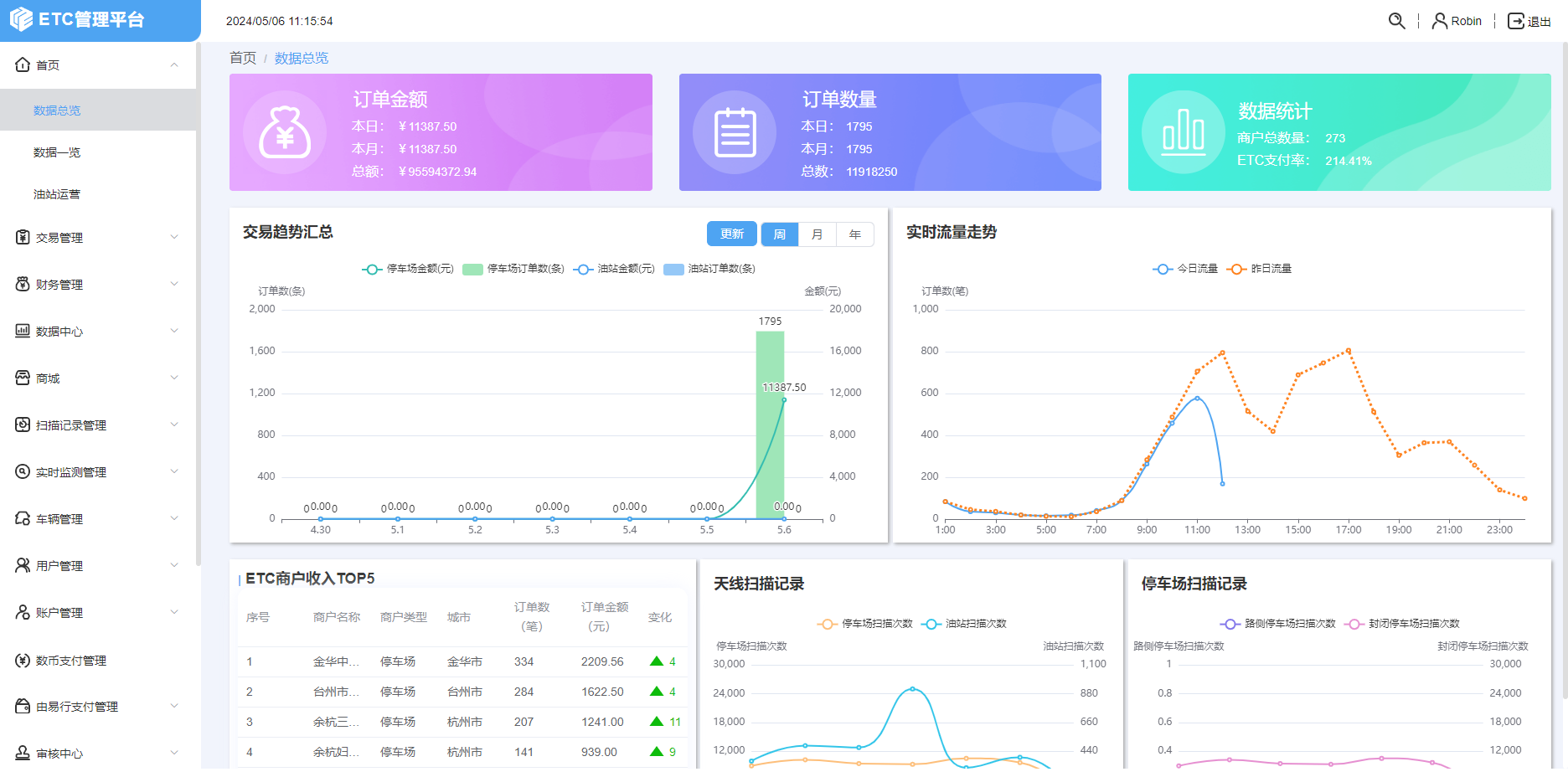Click the 账户管理 icon
This screenshot has width=1568, height=777.
(x=23, y=612)
